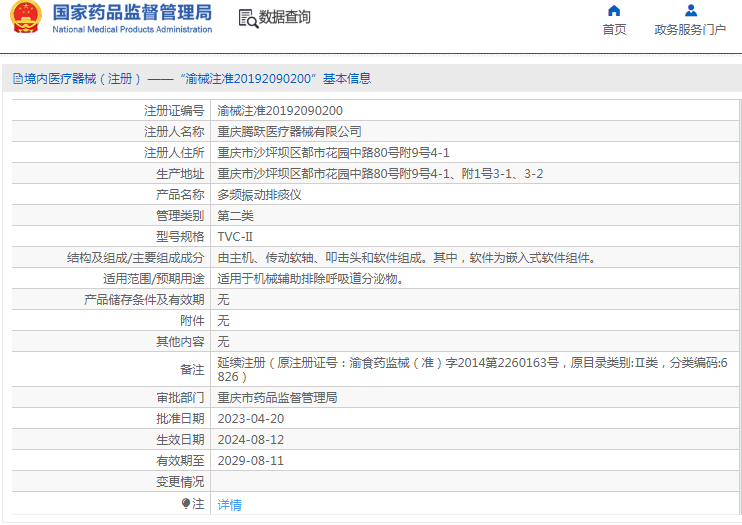Select product name 多频振动排痰仪
This screenshot has width=742, height=525.
tap(259, 195)
